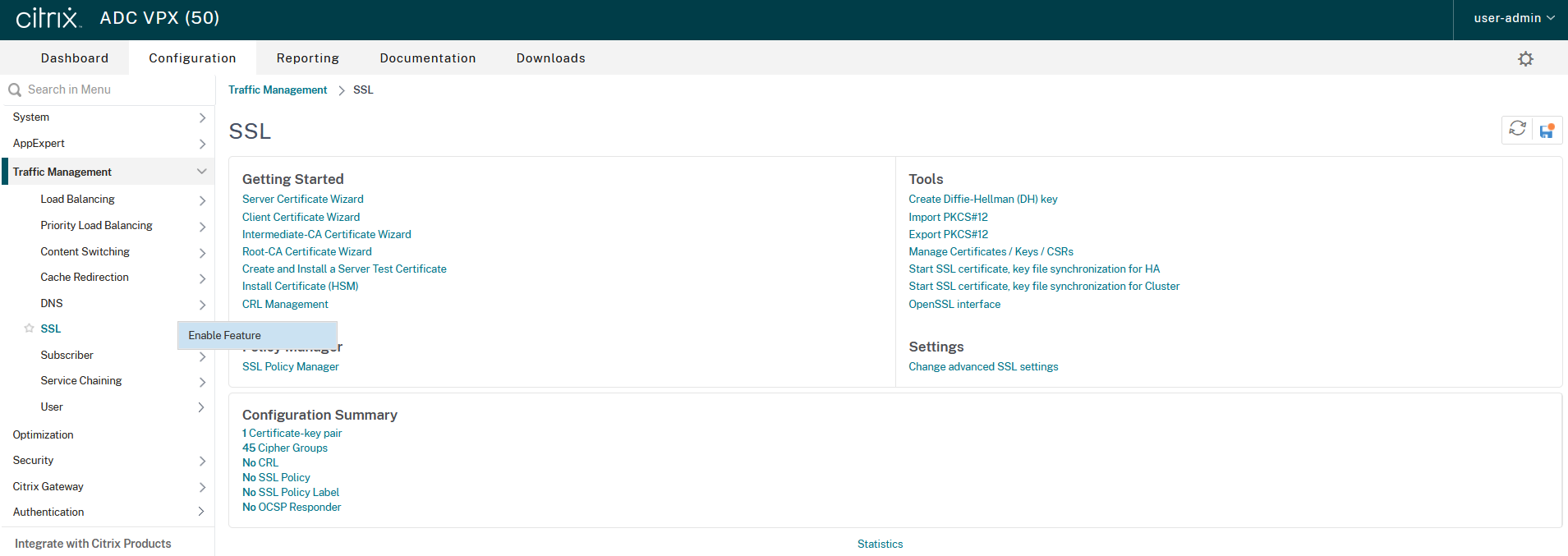Choose Enable Feature in the context menu
Viewport: 1568px width, 556px height.
pyautogui.click(x=257, y=335)
